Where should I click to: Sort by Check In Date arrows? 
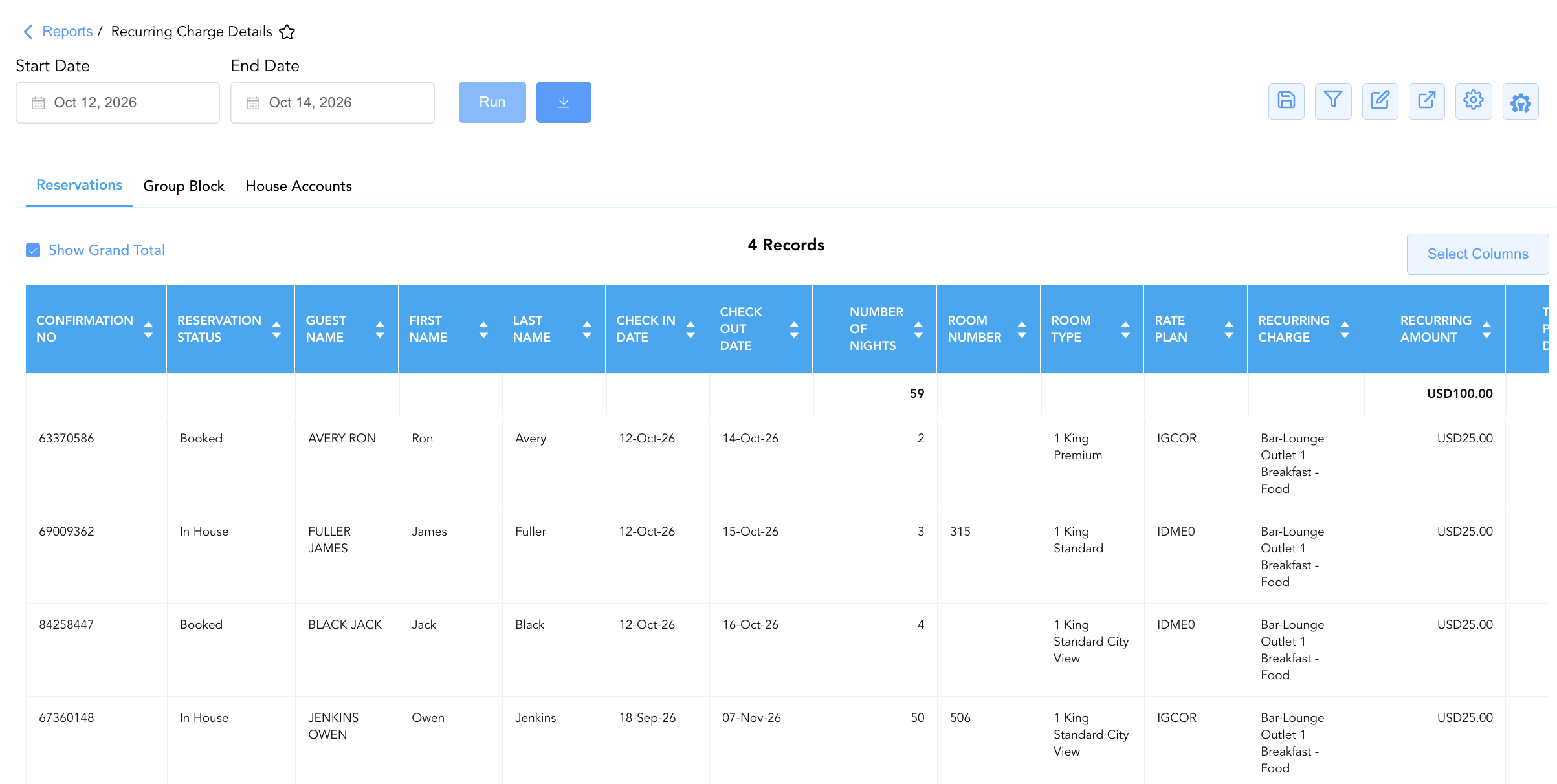coord(690,330)
